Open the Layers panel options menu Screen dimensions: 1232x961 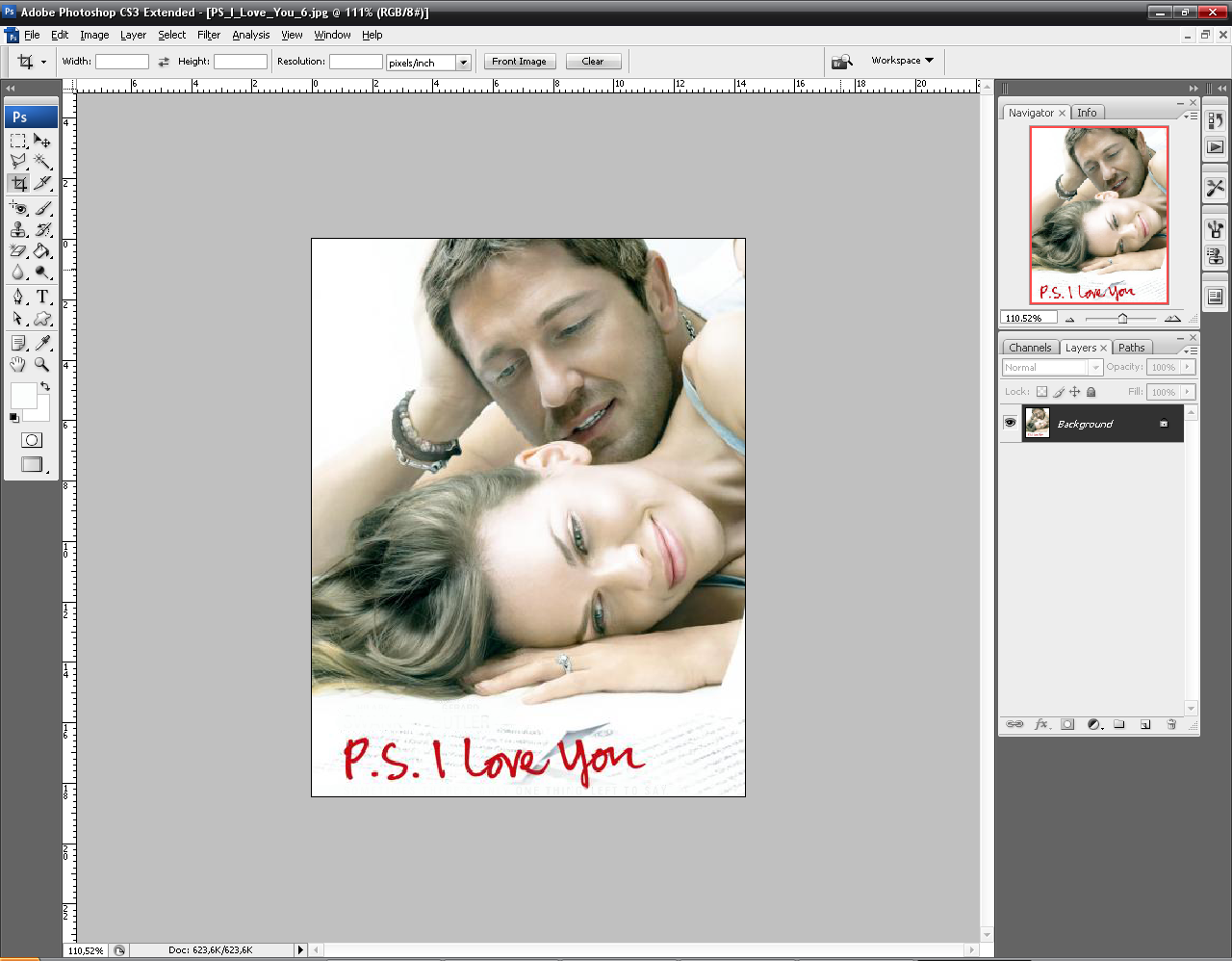1191,351
